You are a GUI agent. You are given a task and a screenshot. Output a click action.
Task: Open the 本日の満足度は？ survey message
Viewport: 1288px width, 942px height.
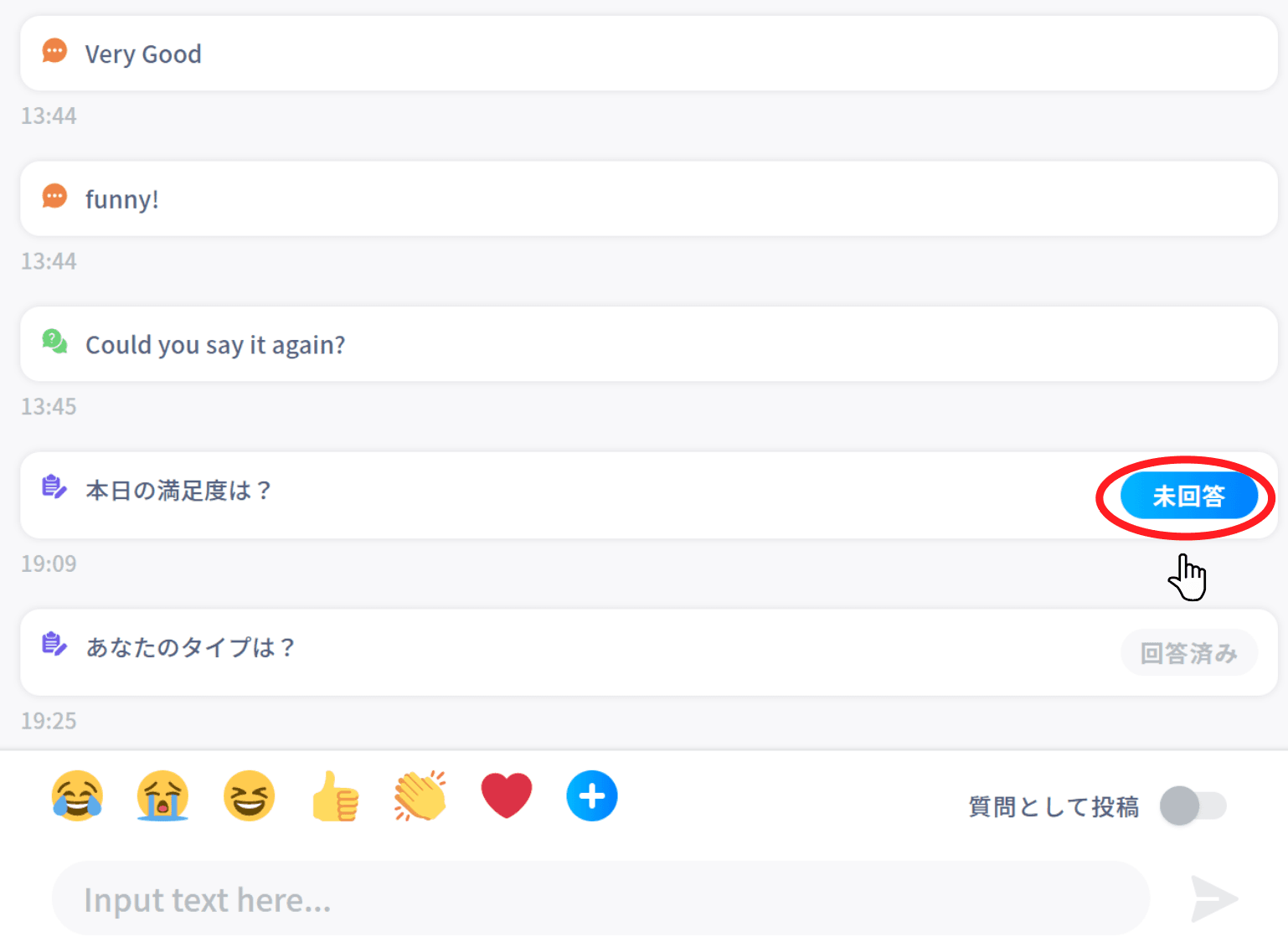(502, 492)
